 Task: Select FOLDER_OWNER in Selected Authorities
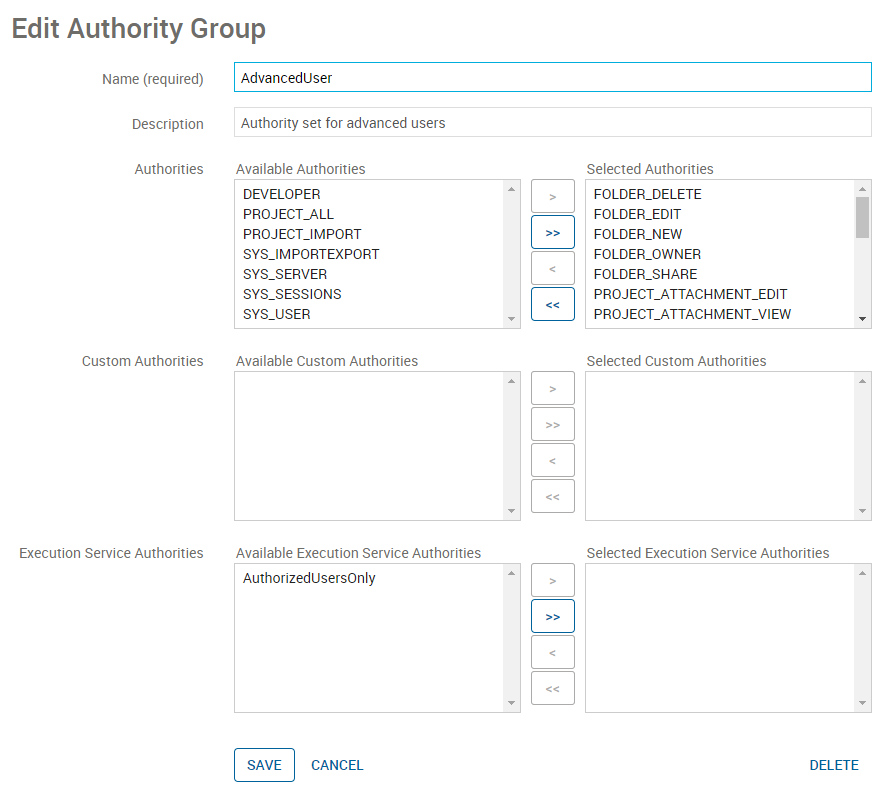tap(647, 254)
